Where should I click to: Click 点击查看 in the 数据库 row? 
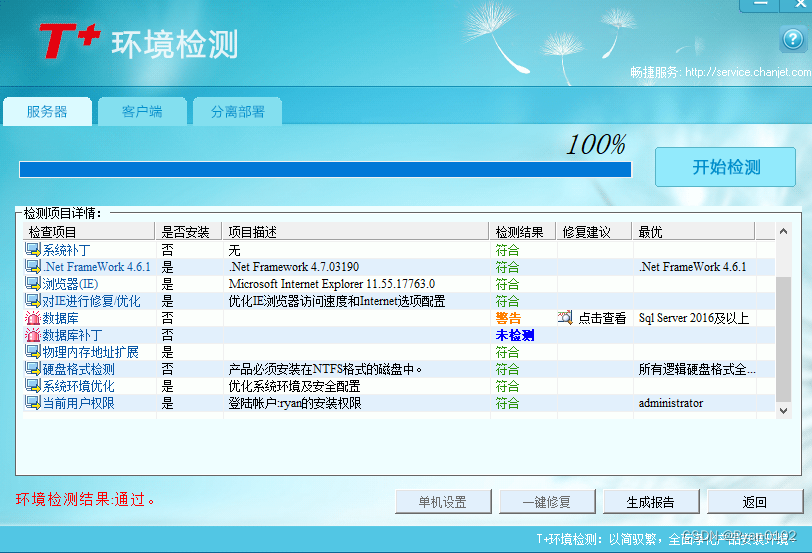[x=602, y=318]
